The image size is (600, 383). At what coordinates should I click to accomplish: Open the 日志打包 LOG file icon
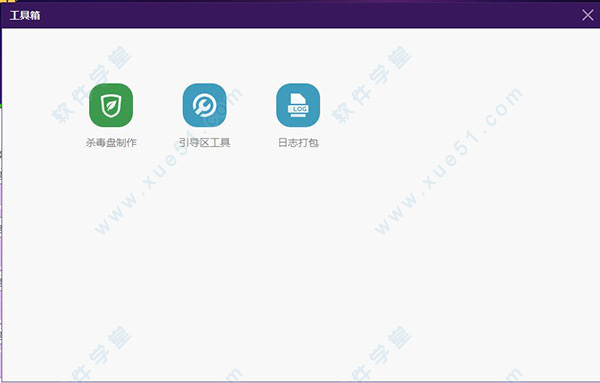[298, 105]
